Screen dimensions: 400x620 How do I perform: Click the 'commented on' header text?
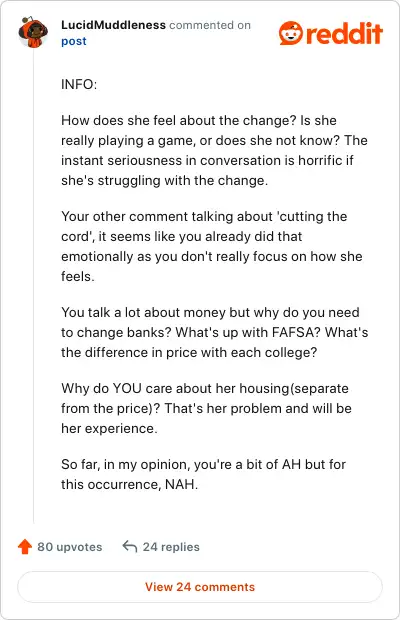[x=210, y=25]
